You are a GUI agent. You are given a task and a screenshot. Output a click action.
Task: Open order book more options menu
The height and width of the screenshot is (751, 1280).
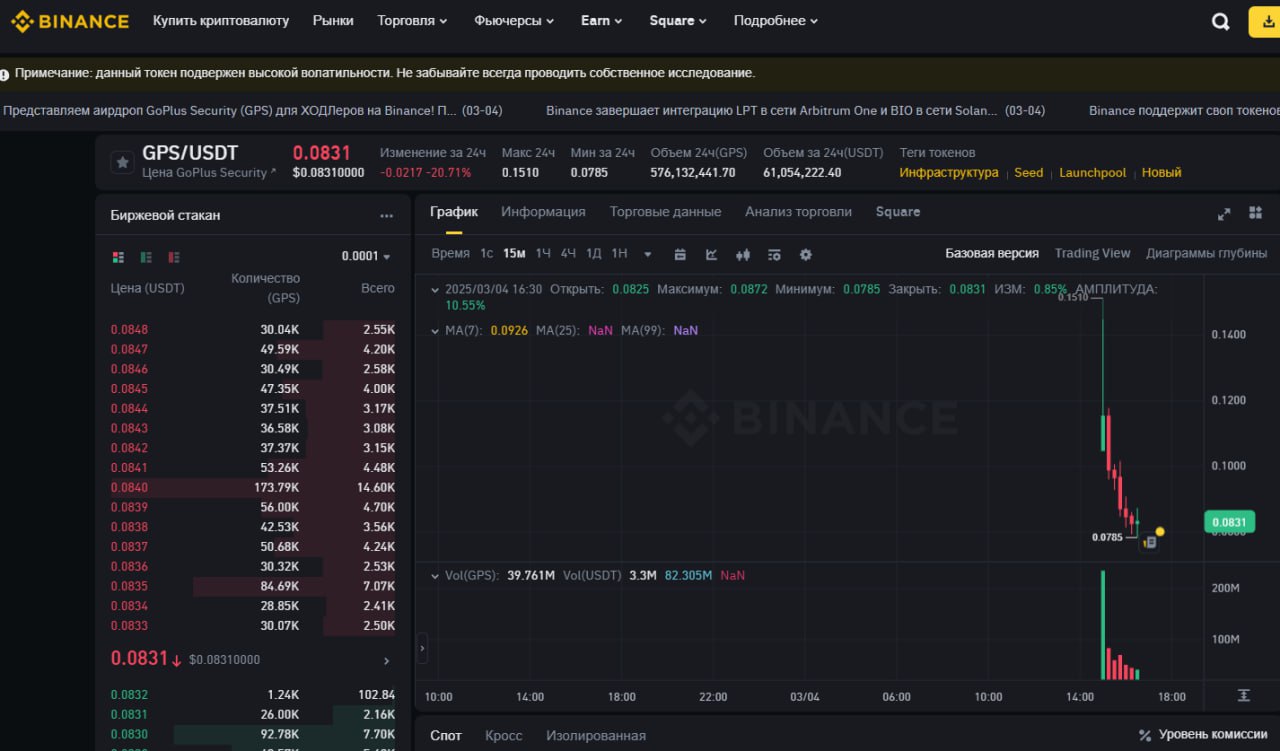pyautogui.click(x=386, y=215)
